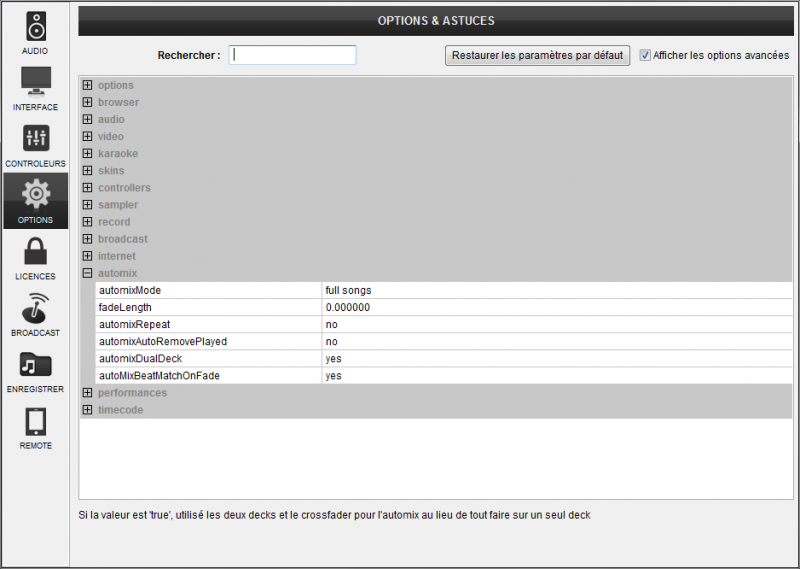Focus the Rechercher search field

292,56
